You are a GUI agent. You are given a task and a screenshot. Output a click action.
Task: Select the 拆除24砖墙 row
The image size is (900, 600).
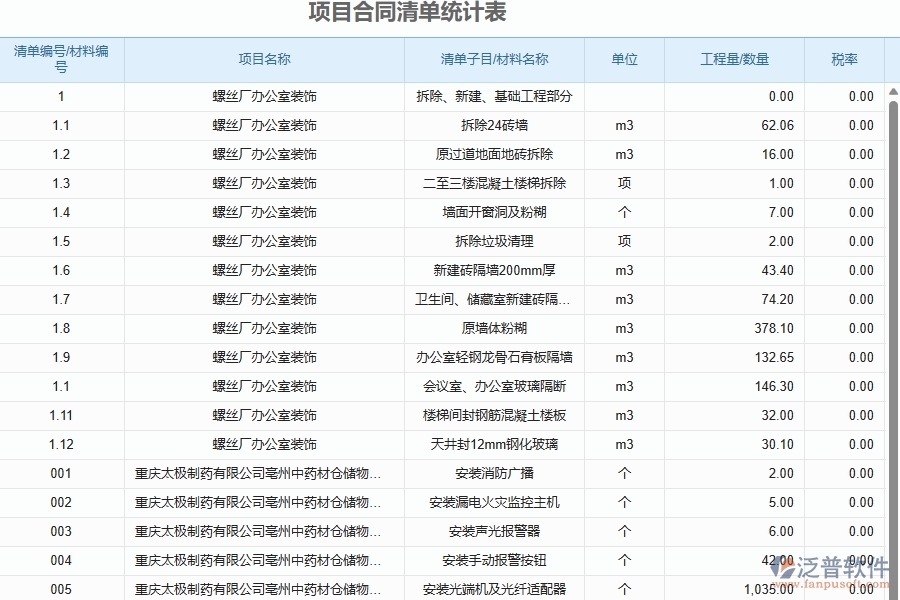click(x=493, y=126)
